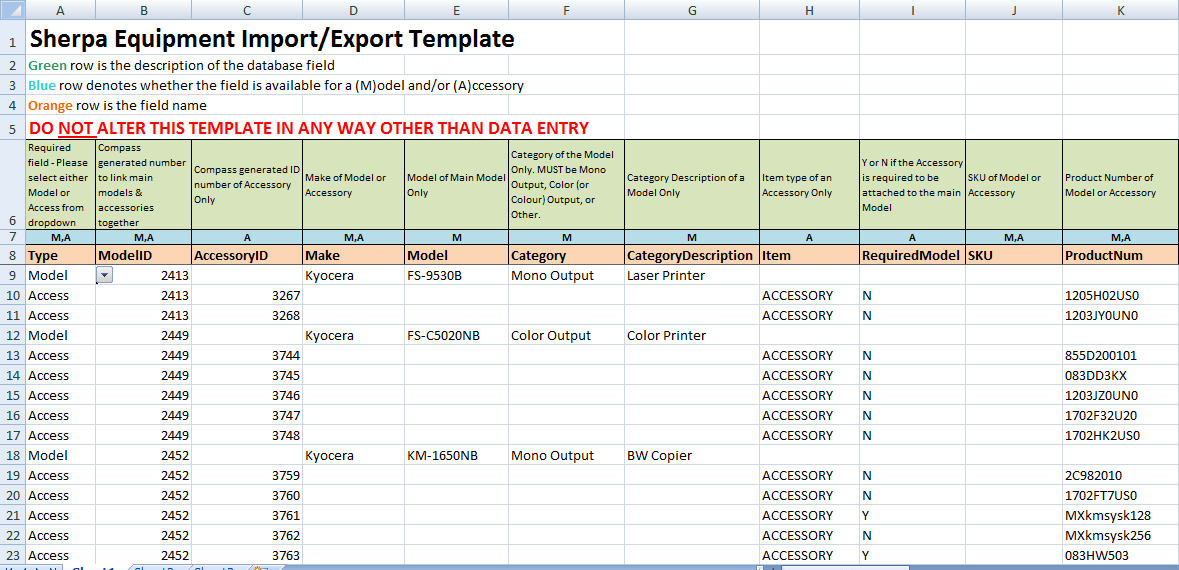This screenshot has height=570, width=1179.
Task: Click product number '083HW503'
Action: tap(1120, 556)
